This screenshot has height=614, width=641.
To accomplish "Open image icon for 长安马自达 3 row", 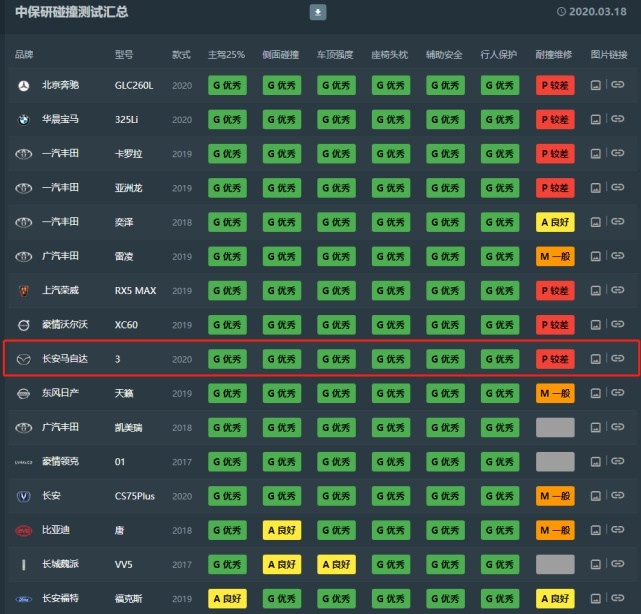I will click(596, 359).
